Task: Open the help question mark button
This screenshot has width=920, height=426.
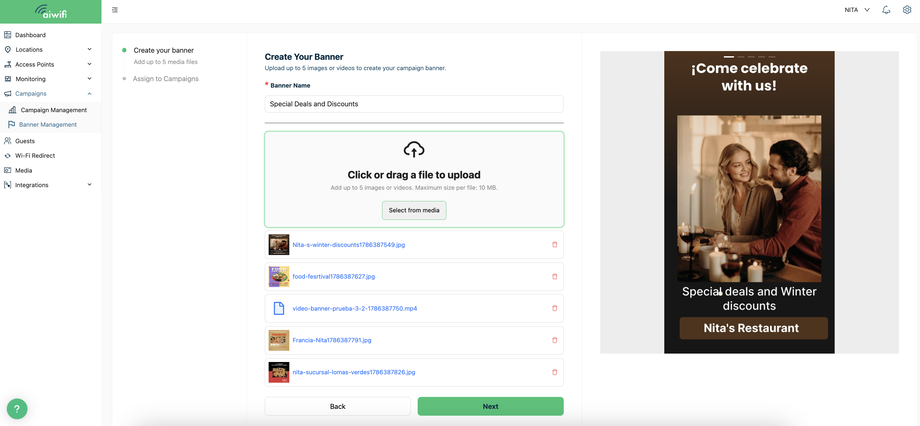Action: click(17, 408)
